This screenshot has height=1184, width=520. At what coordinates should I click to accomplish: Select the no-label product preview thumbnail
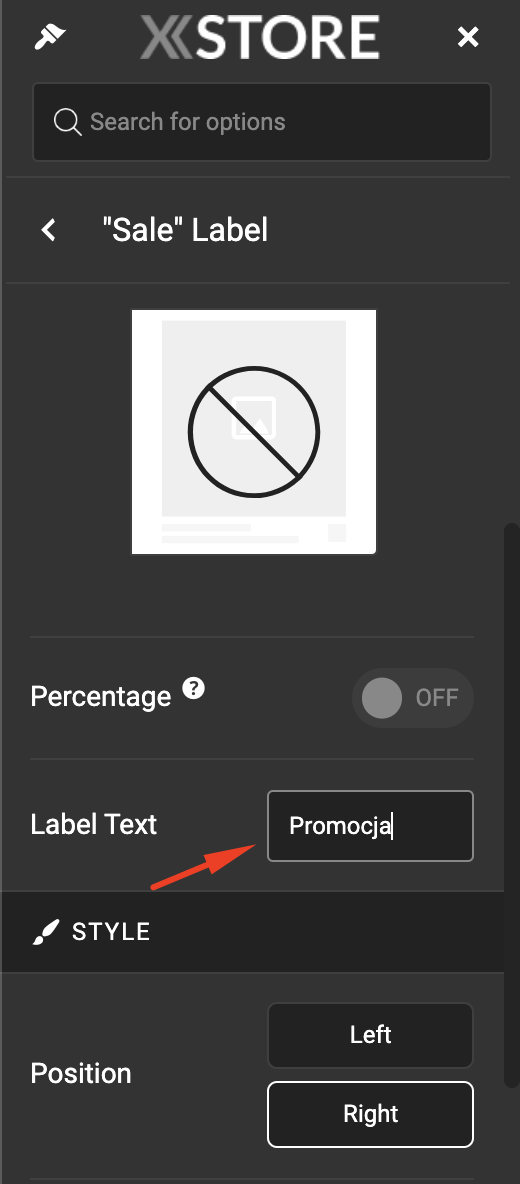tap(254, 432)
